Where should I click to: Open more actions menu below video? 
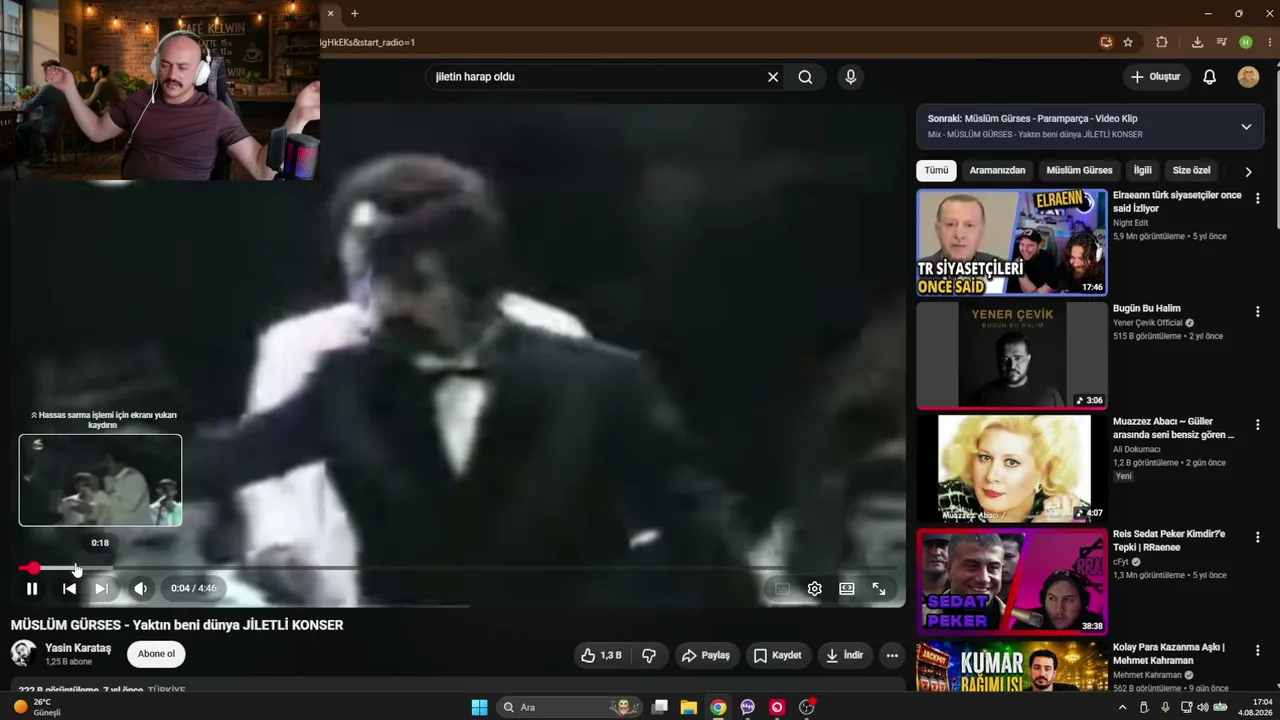pos(892,655)
